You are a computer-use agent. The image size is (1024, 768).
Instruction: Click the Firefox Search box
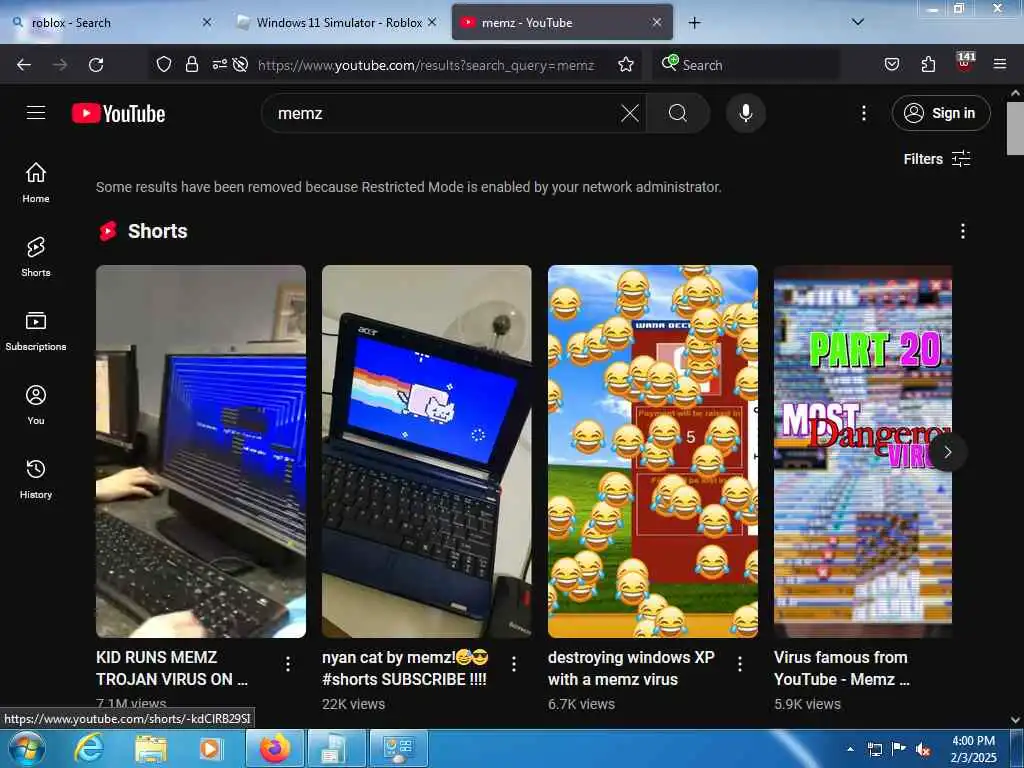pyautogui.click(x=746, y=65)
